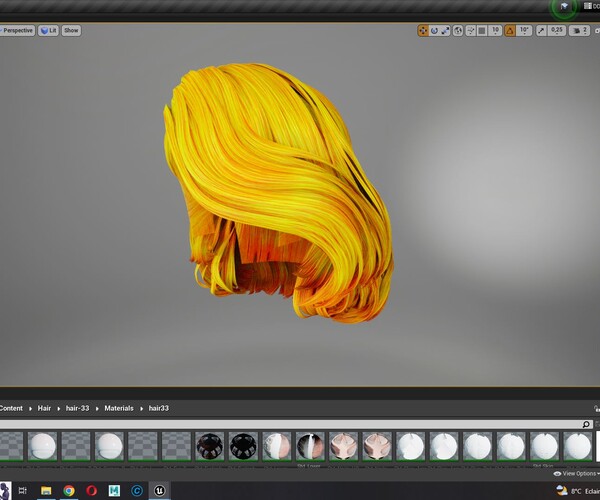Open the Lit view mode menu
The height and width of the screenshot is (500, 600).
48,31
